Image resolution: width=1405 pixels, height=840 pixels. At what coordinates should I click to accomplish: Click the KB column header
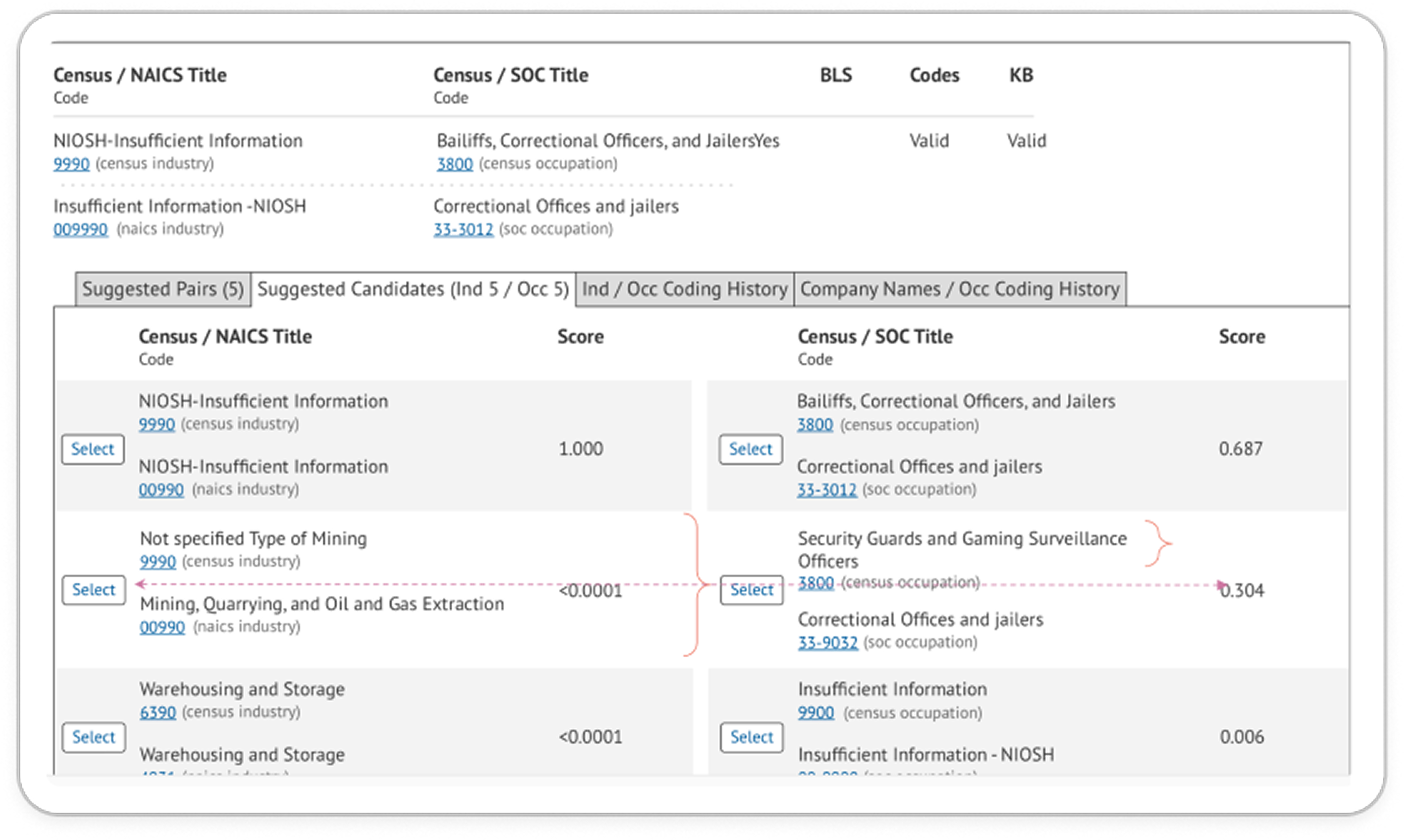point(1022,75)
